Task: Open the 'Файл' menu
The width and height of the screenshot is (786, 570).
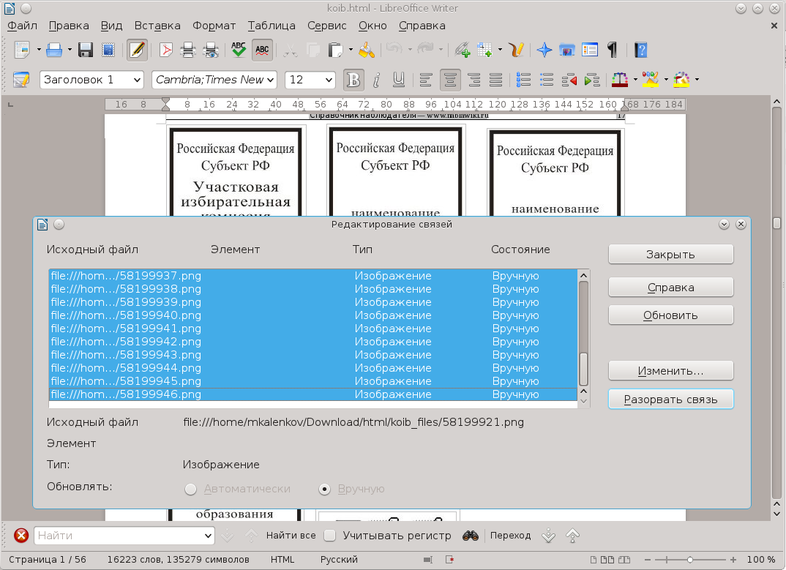Action: 22,26
